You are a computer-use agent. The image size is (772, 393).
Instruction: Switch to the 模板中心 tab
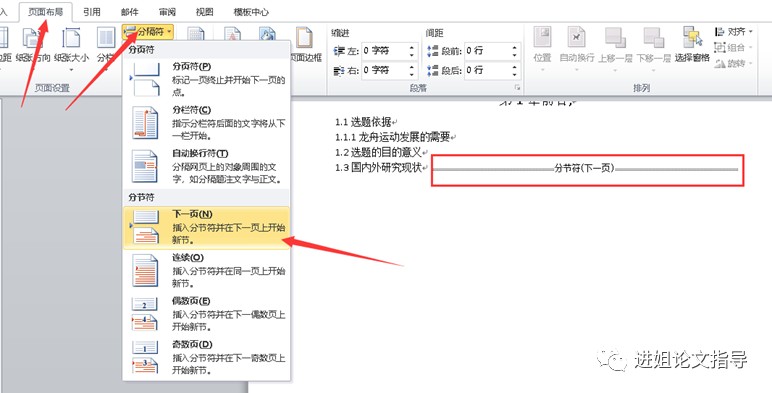(251, 12)
